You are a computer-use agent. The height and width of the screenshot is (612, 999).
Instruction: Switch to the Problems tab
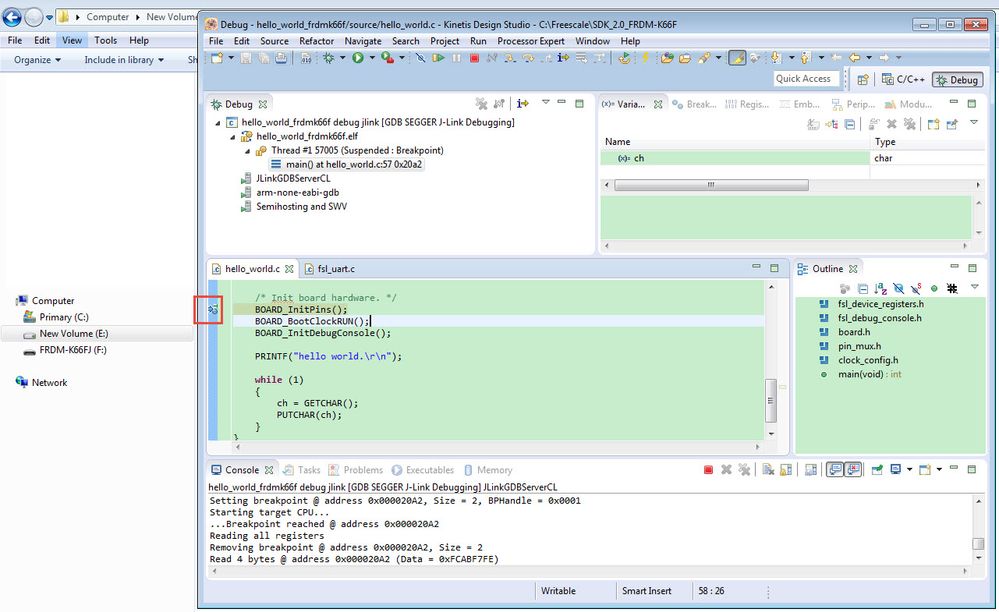(x=356, y=470)
